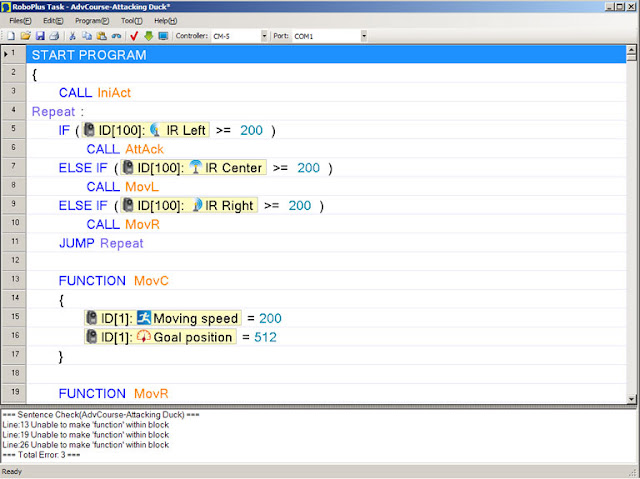Click ELSE IF on line 7
Screen dimensions: 640x479
point(83,168)
